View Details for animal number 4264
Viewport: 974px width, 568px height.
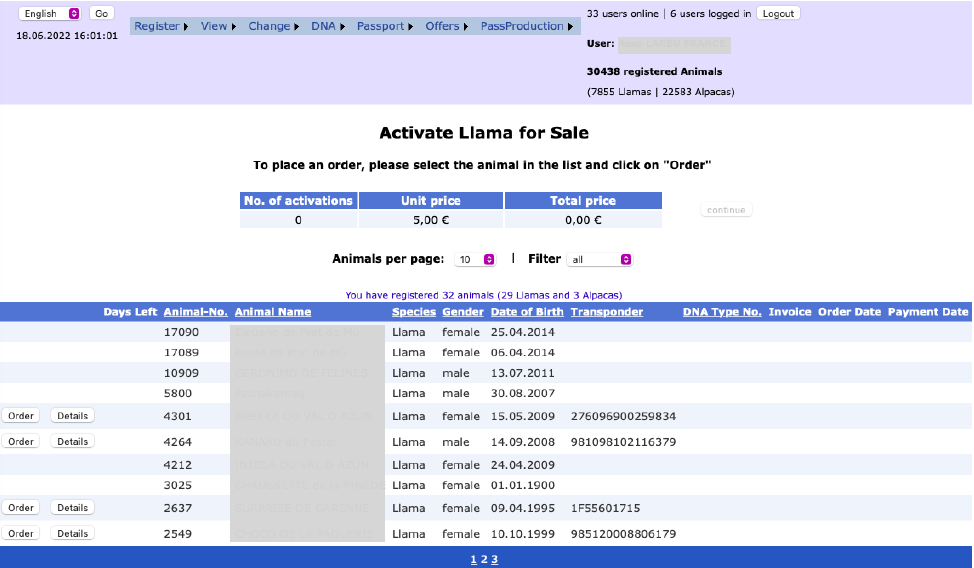[x=72, y=442]
